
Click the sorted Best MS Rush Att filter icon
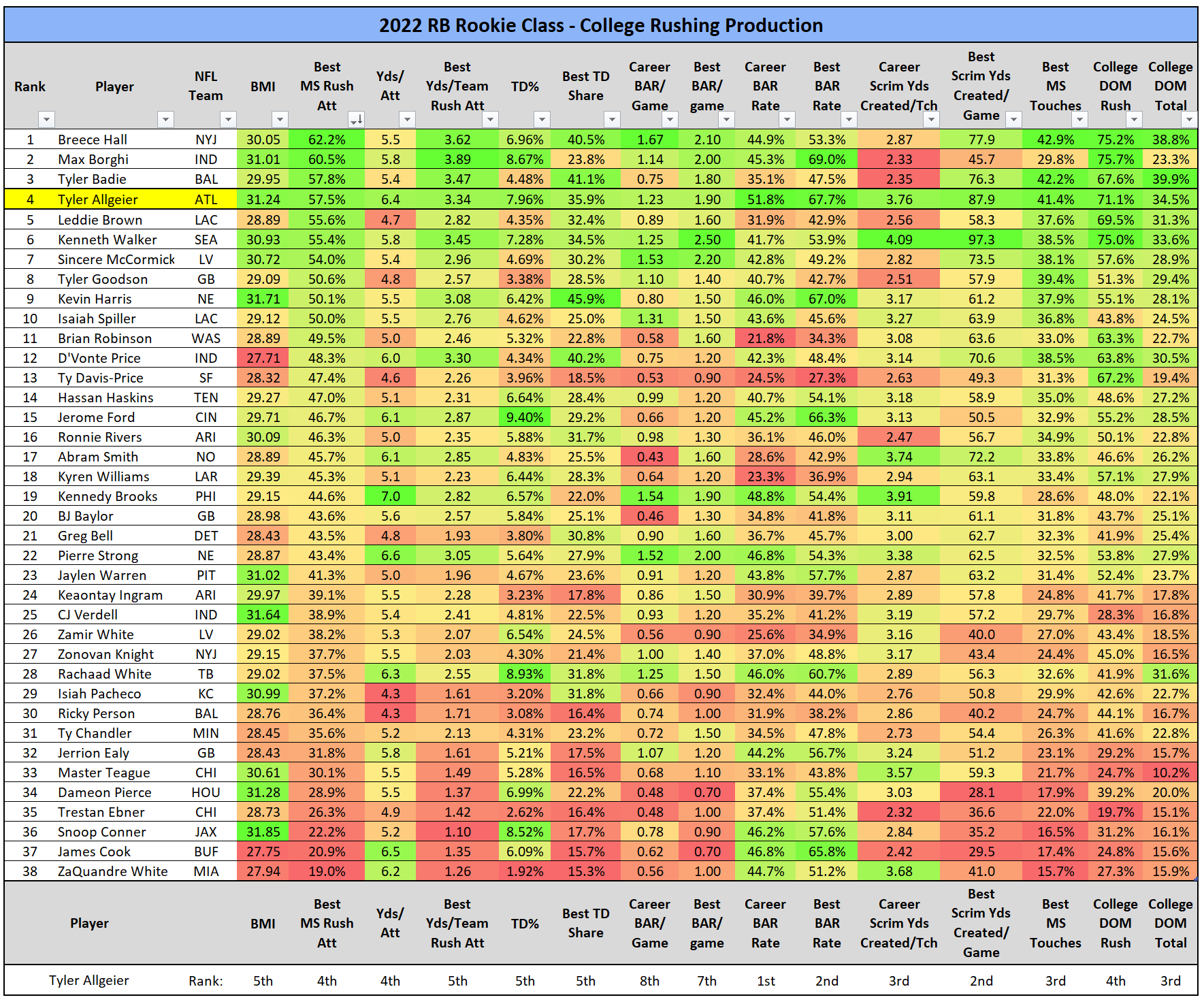tap(356, 120)
